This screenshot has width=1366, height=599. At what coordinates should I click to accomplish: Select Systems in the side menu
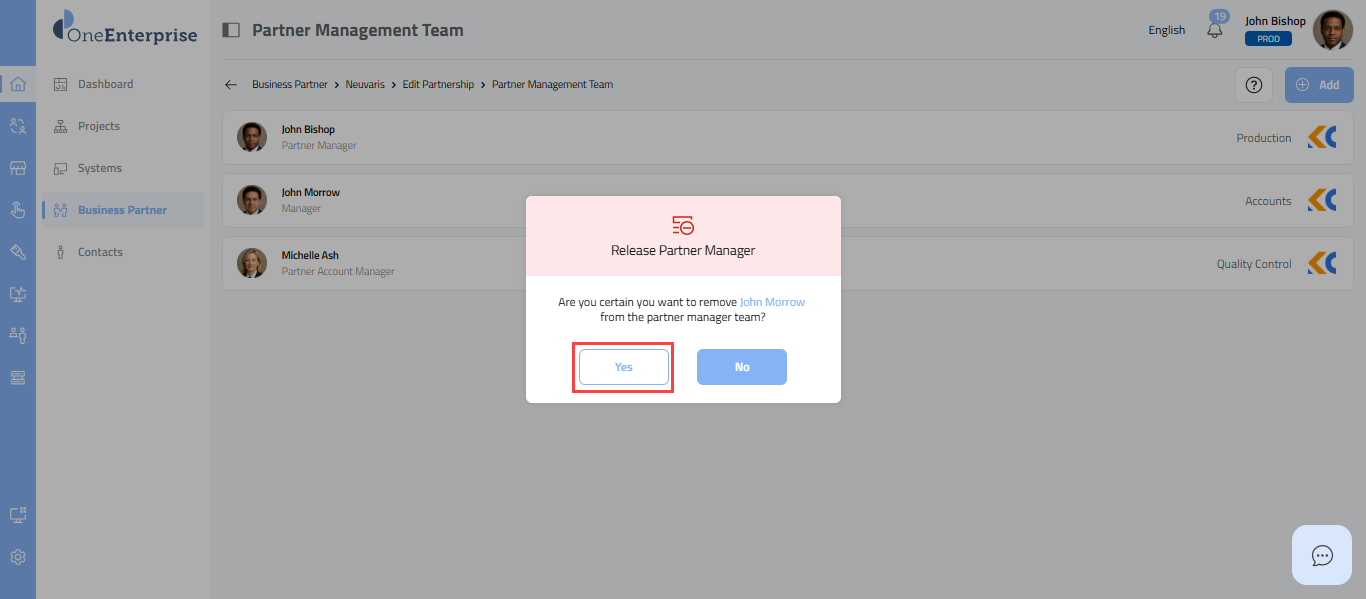[99, 168]
